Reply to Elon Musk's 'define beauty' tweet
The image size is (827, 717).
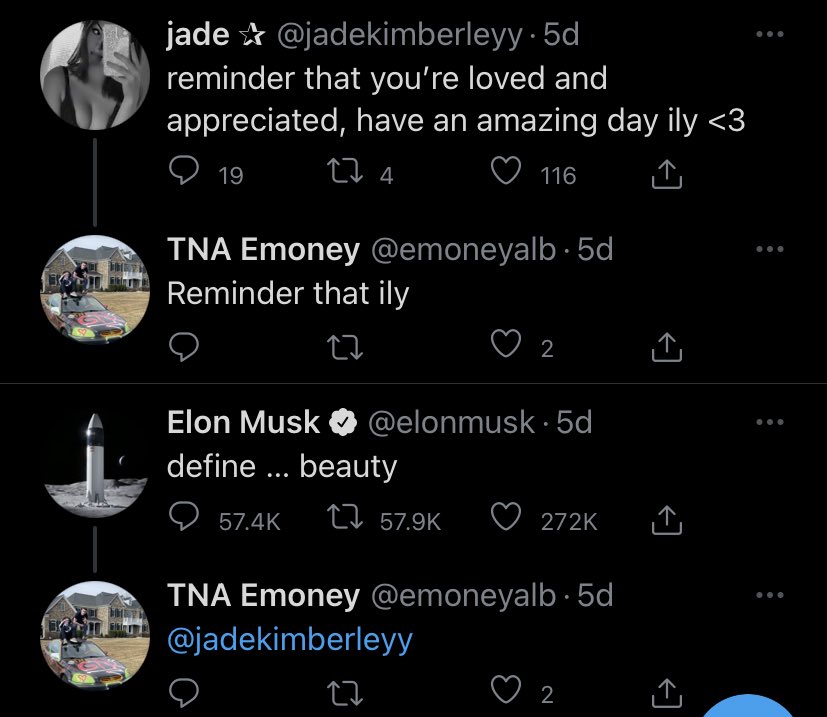[x=183, y=520]
